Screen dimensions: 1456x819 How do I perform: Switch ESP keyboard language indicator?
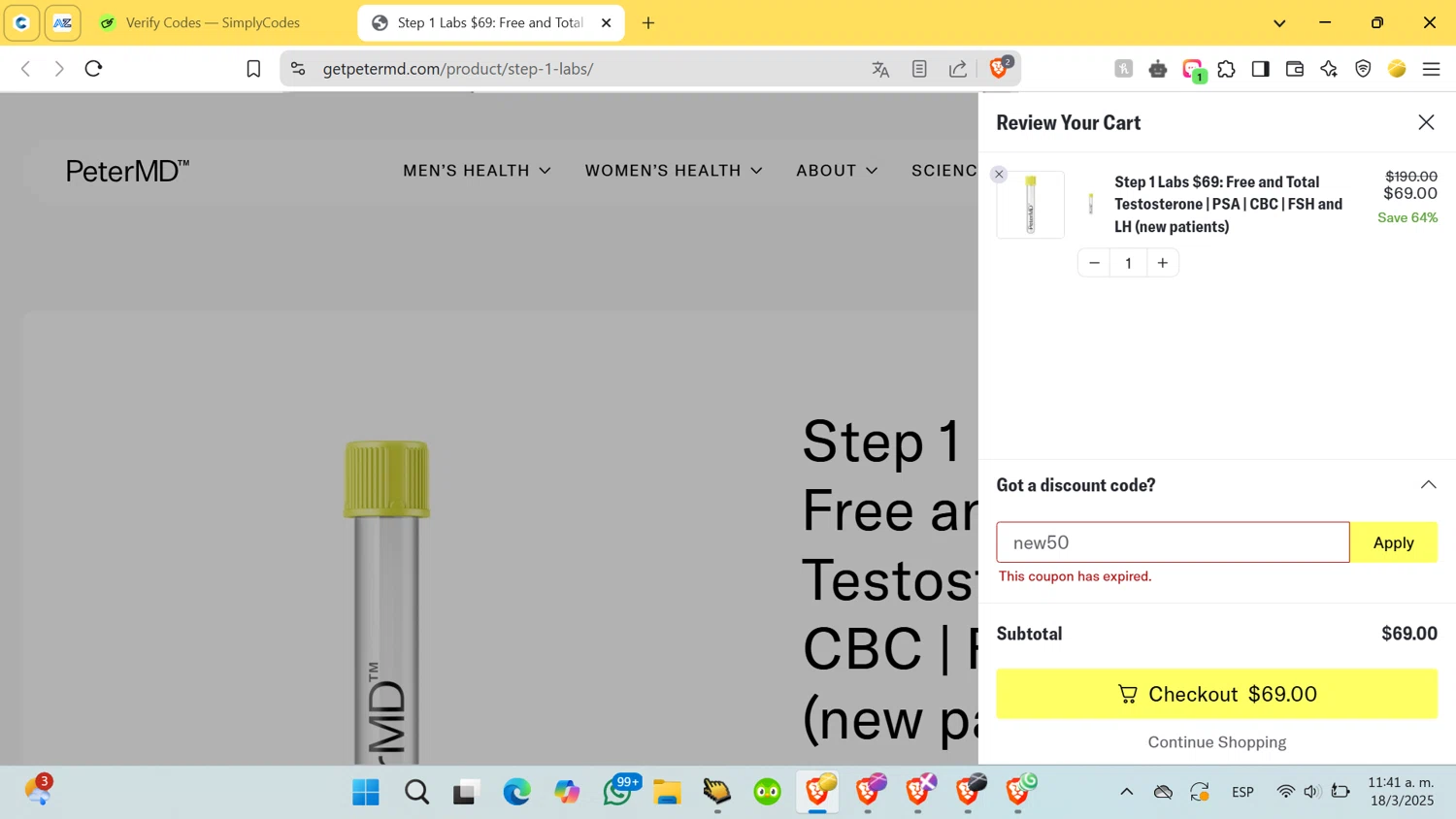coord(1242,792)
